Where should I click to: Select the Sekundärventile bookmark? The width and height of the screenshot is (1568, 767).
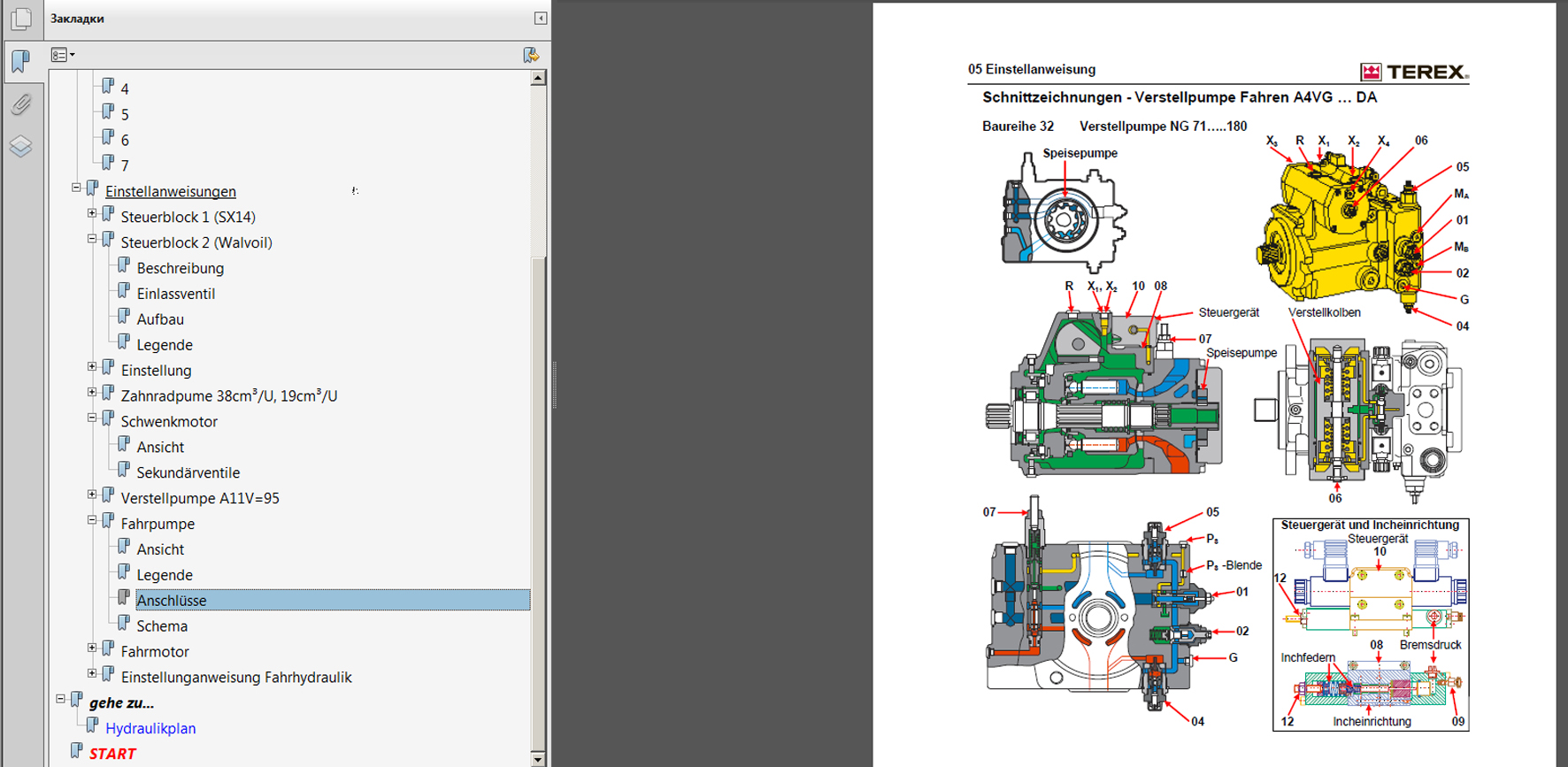pyautogui.click(x=188, y=473)
